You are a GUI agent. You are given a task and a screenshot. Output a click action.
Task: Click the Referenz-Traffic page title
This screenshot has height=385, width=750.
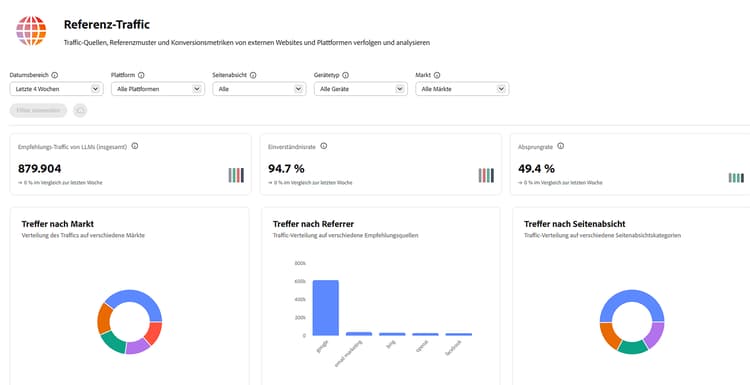pos(107,25)
